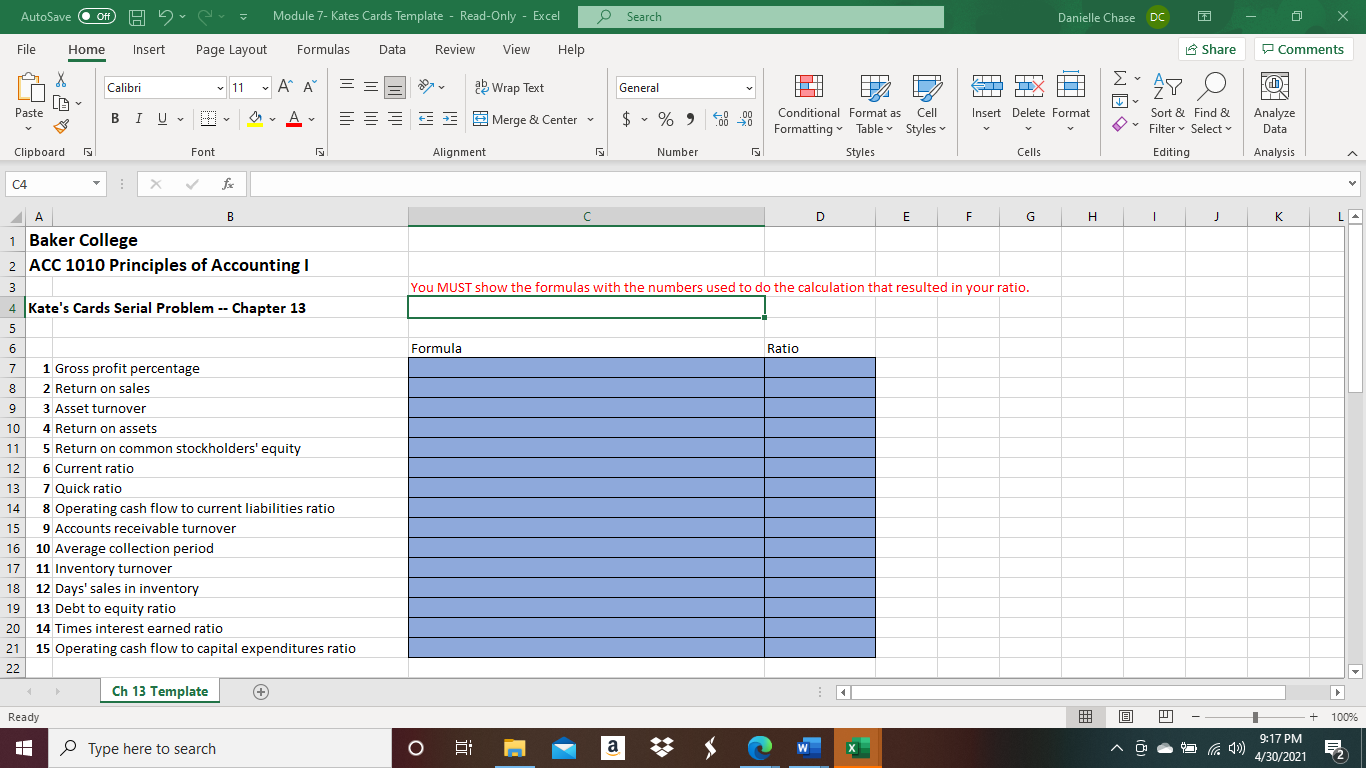Open Conditional Formatting dropdown

click(809, 103)
